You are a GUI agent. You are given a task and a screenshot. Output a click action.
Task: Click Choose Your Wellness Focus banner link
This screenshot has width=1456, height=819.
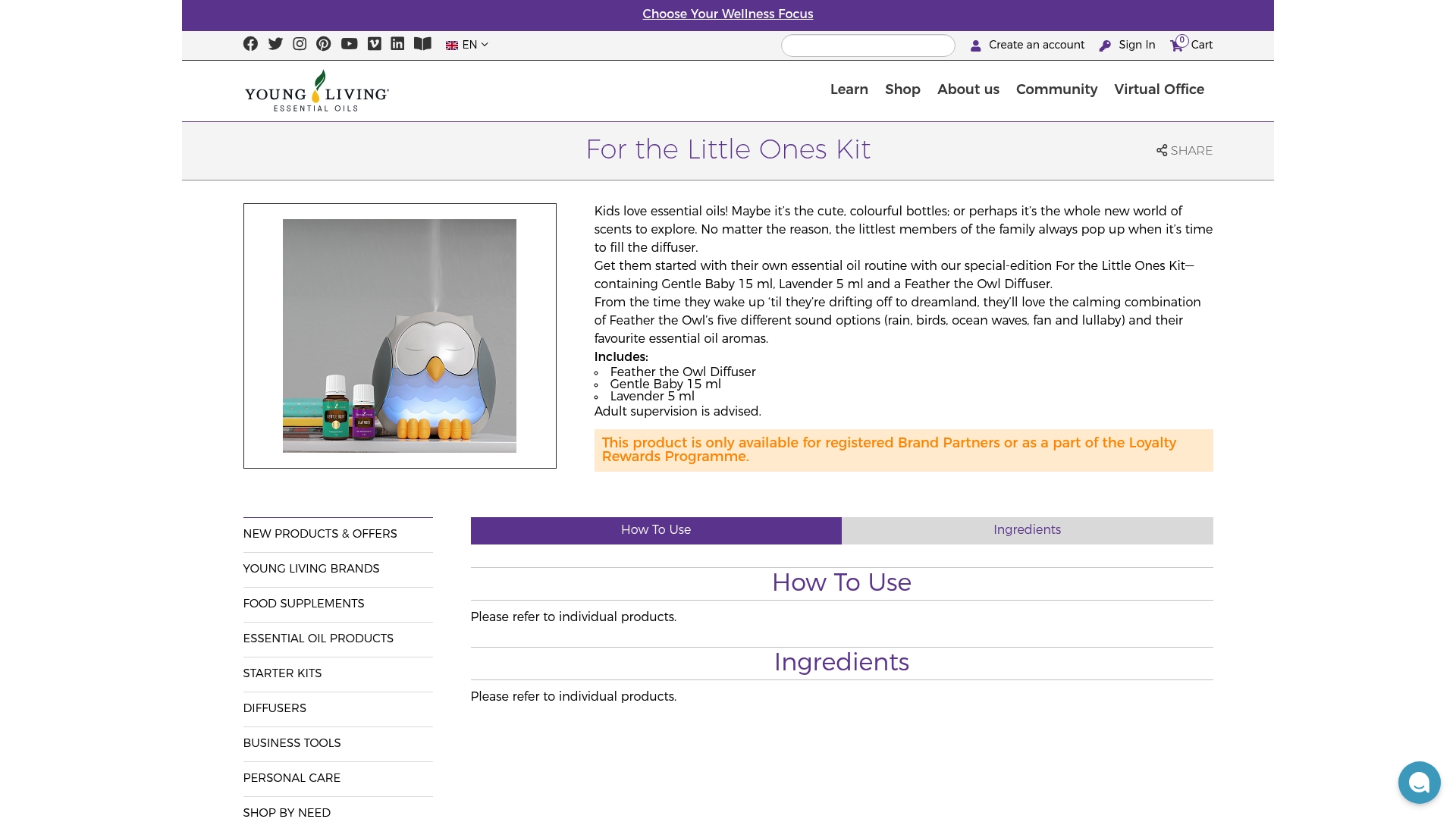coord(728,14)
